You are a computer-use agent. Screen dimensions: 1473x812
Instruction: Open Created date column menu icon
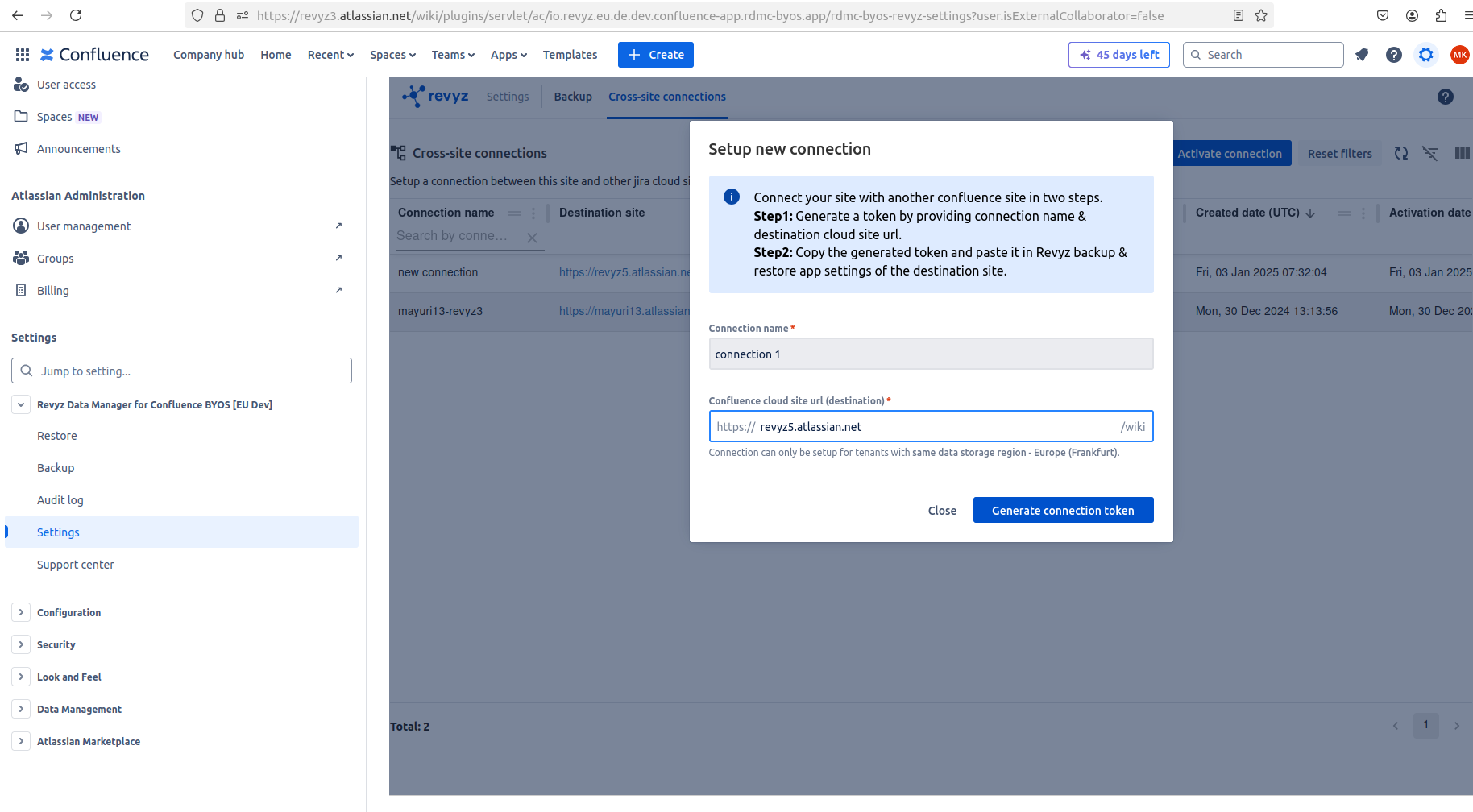click(x=1363, y=213)
